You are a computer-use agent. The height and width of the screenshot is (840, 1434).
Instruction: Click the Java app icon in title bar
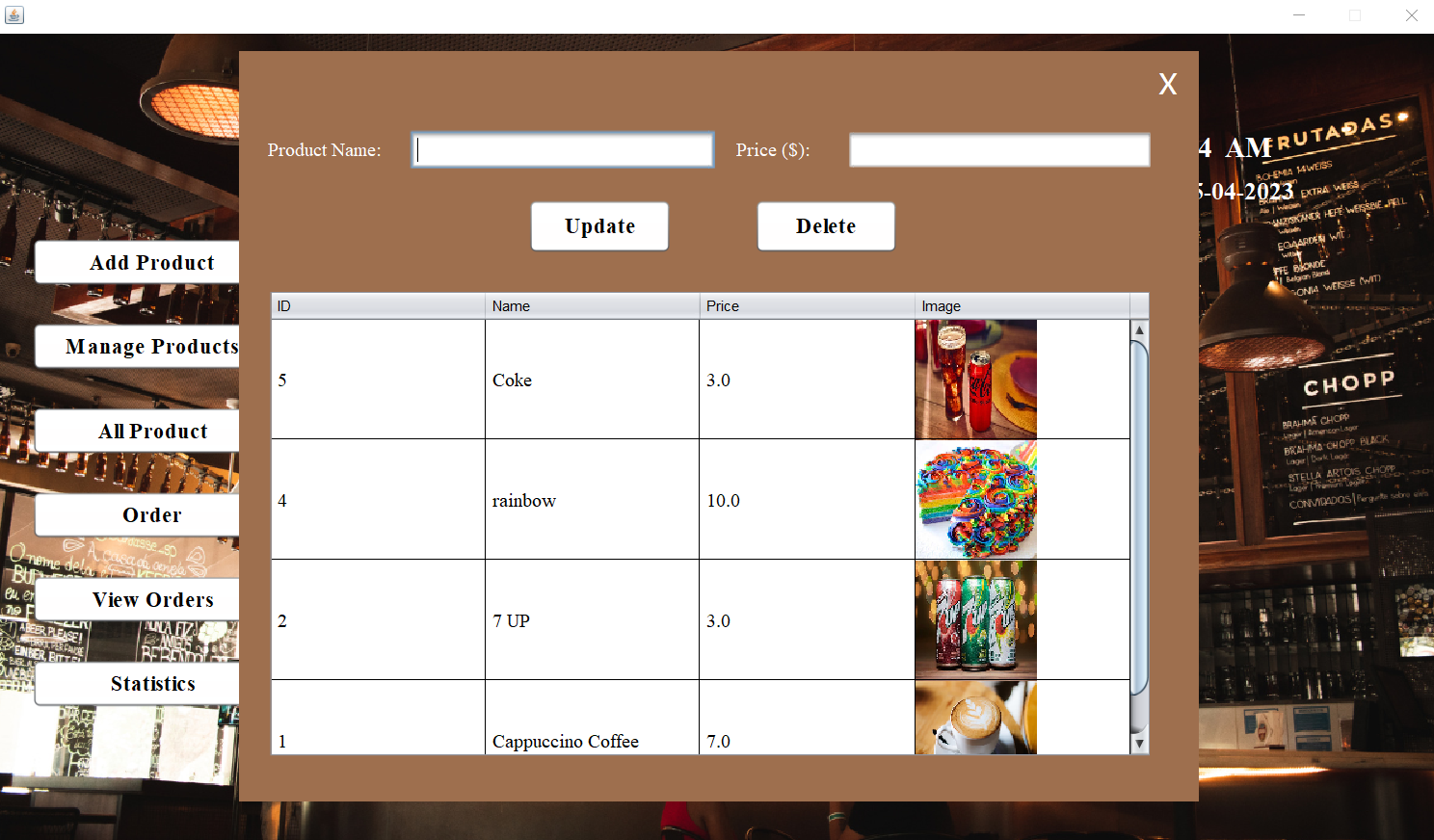[14, 15]
